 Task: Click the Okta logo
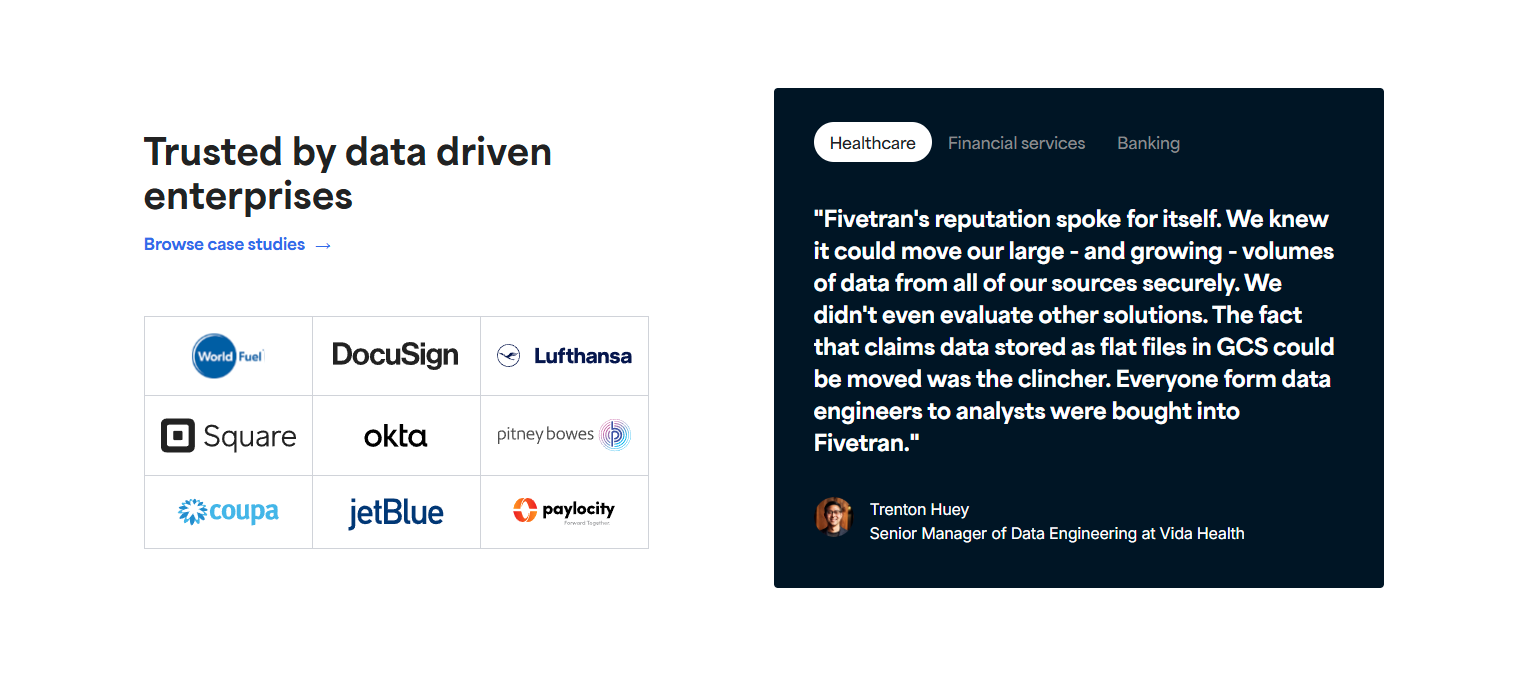396,435
